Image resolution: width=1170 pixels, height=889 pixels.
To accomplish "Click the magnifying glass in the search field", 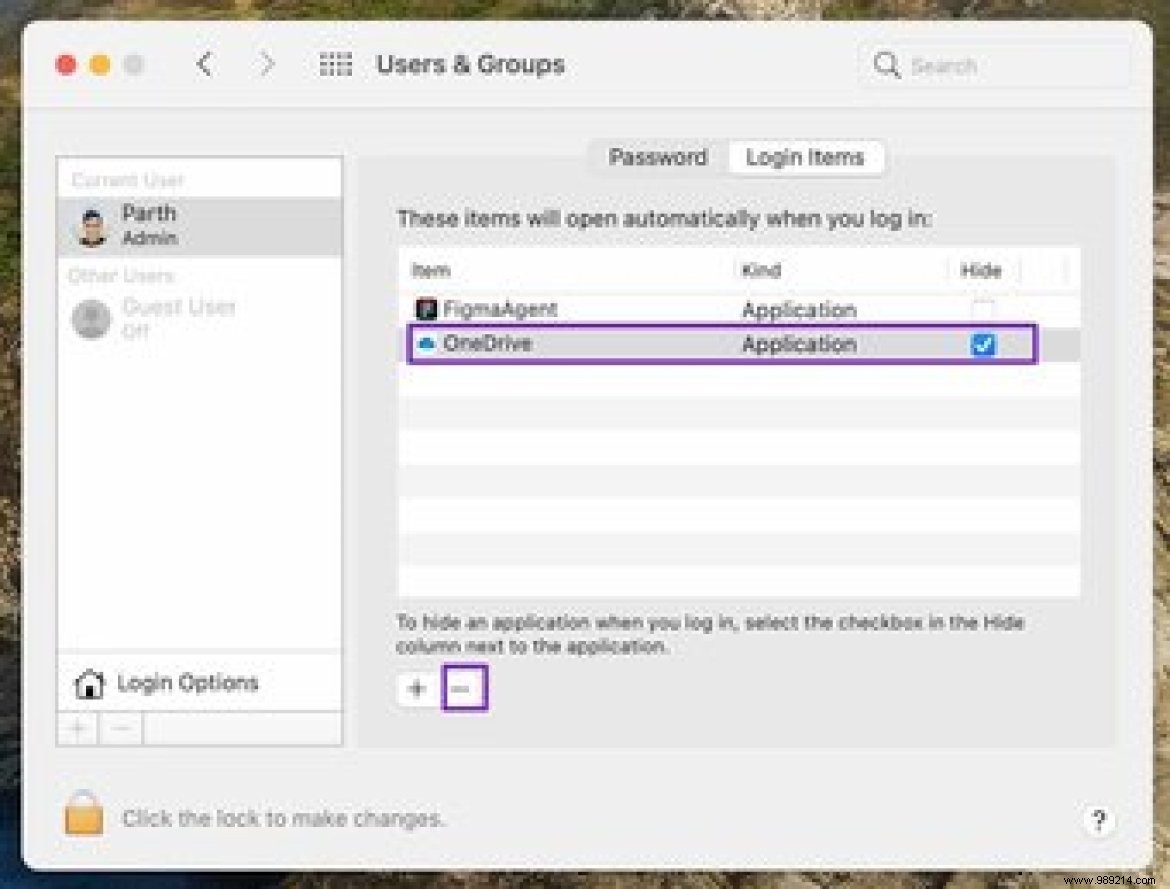I will (887, 64).
